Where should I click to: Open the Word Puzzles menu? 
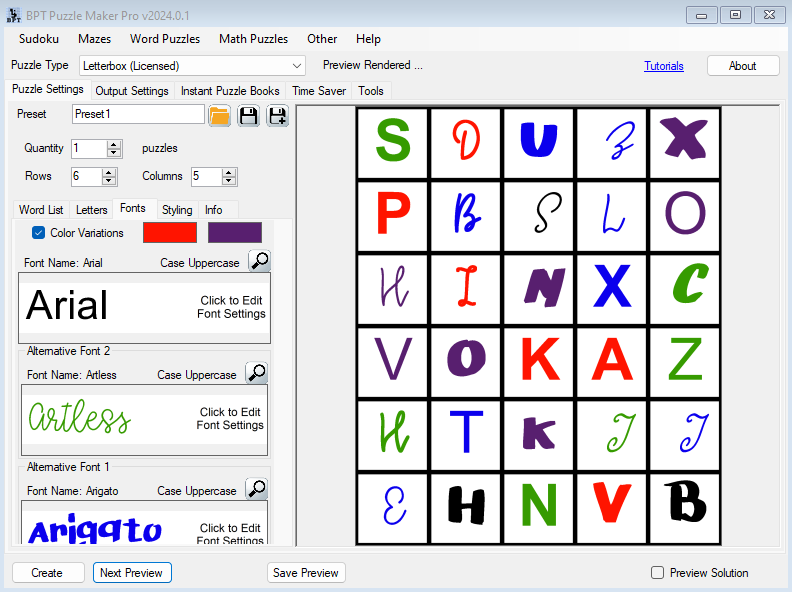(165, 39)
